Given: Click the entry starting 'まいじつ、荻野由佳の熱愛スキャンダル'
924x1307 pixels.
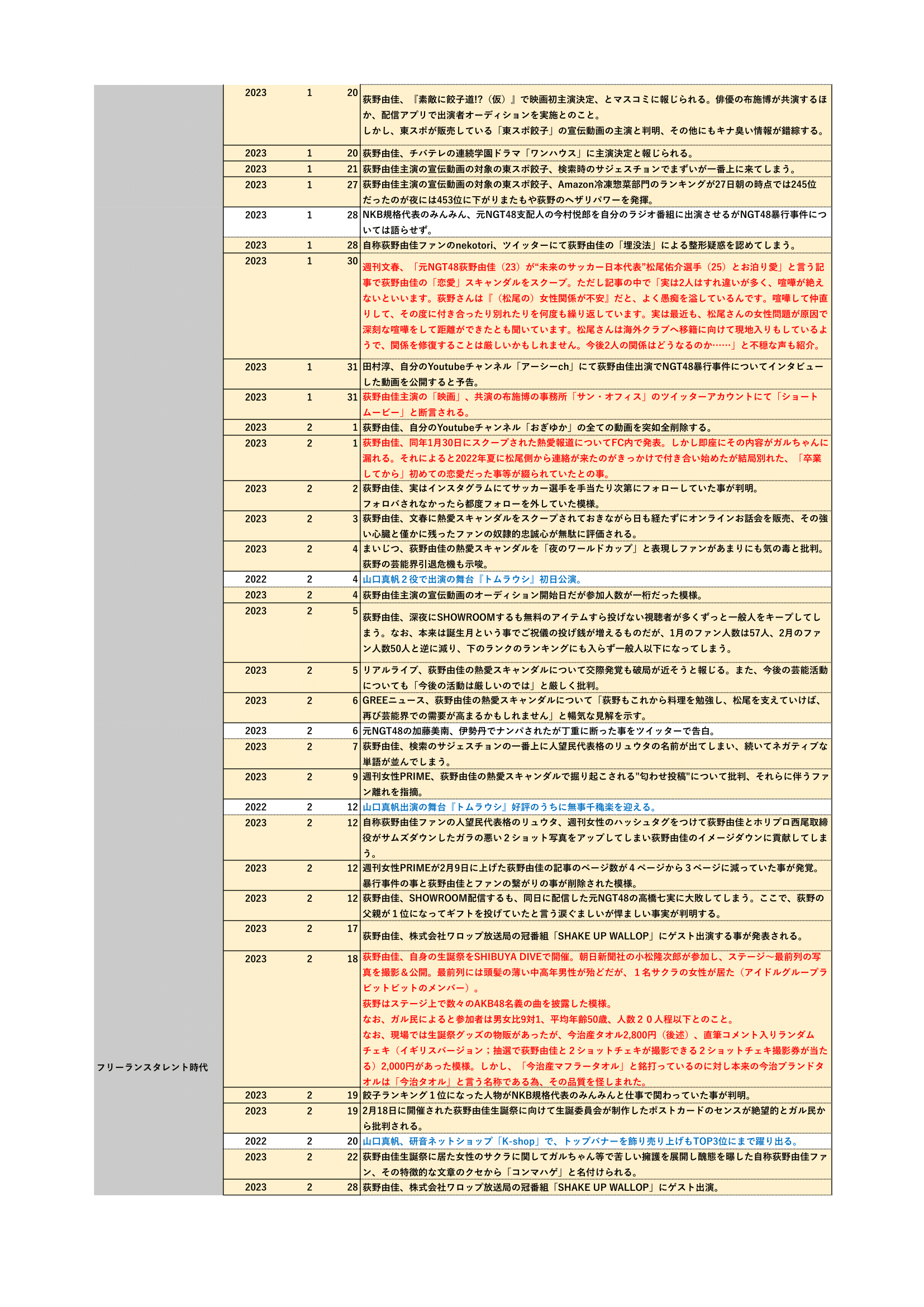Looking at the screenshot, I should (594, 556).
